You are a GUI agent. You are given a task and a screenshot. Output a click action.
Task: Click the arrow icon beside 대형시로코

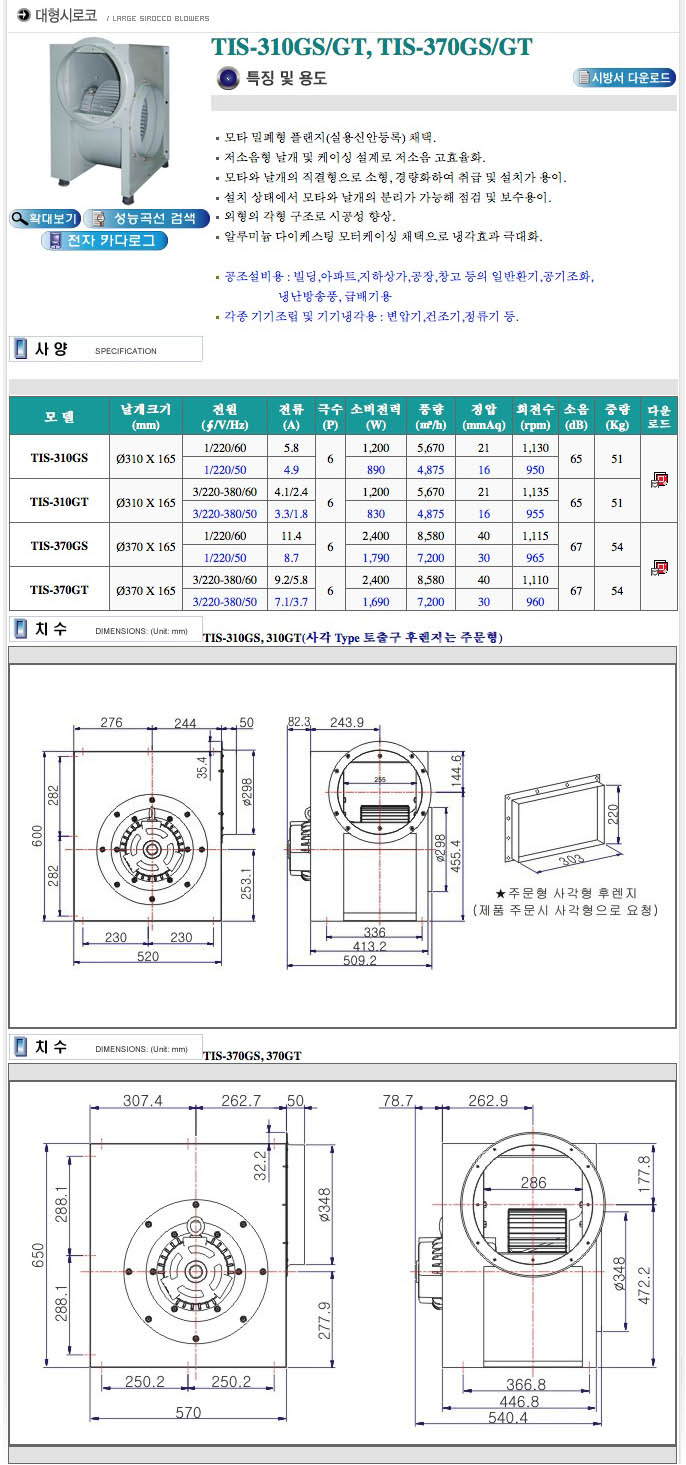pyautogui.click(x=23, y=14)
